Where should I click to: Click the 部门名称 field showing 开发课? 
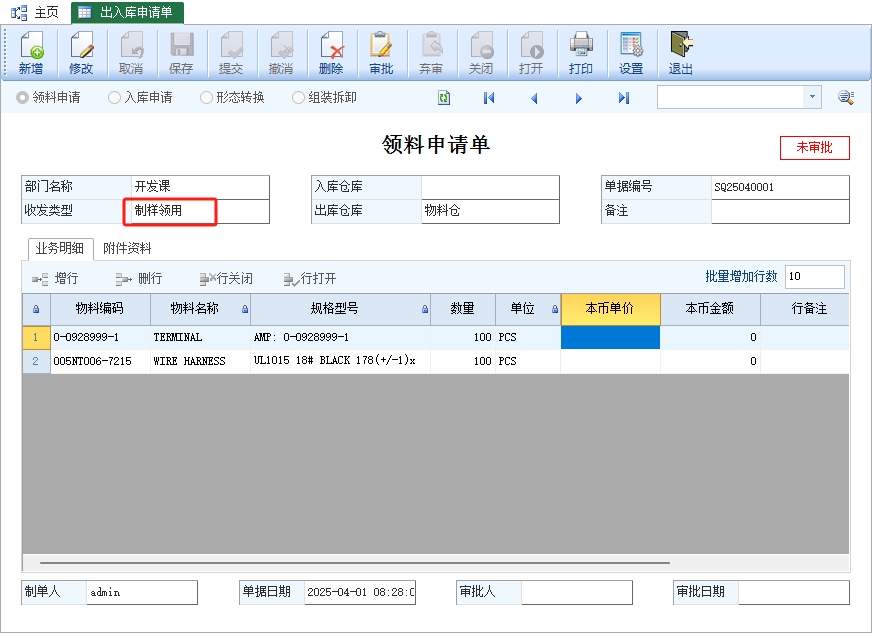pyautogui.click(x=201, y=187)
